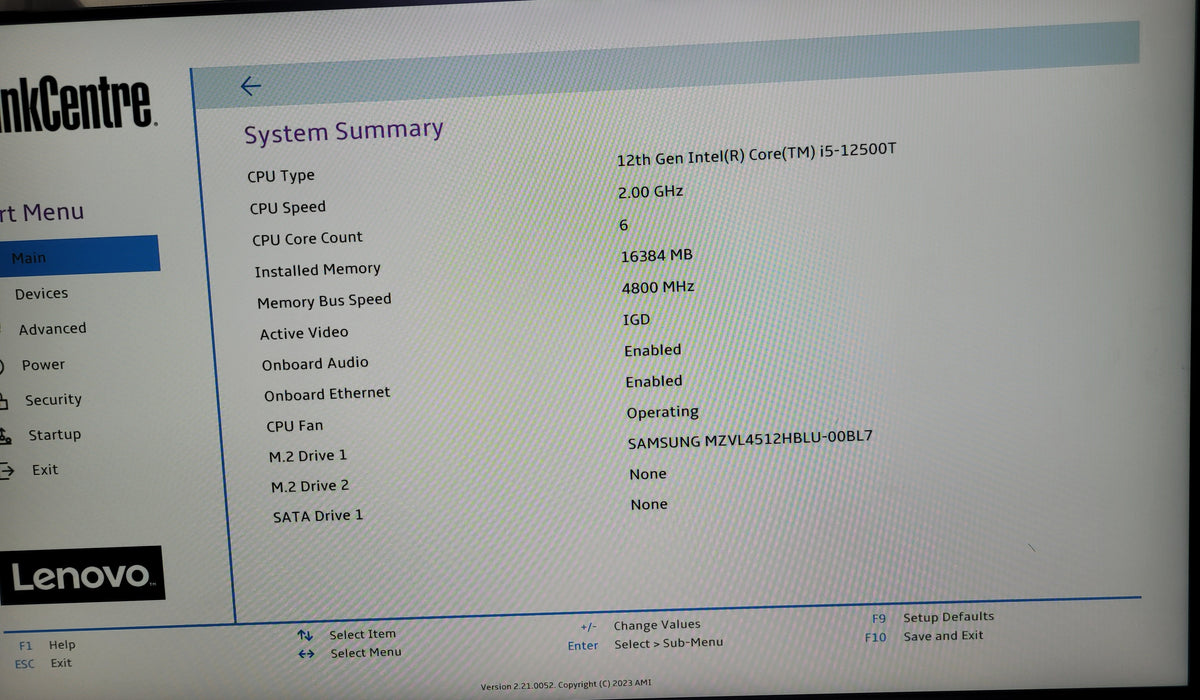Select the Memory Bus Speed label
This screenshot has height=700, width=1200.
pos(324,301)
